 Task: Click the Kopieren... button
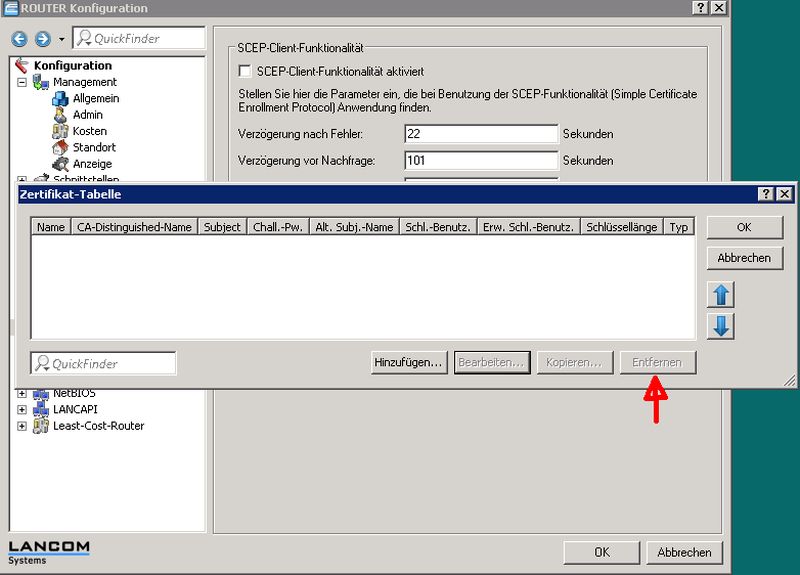pyautogui.click(x=574, y=362)
